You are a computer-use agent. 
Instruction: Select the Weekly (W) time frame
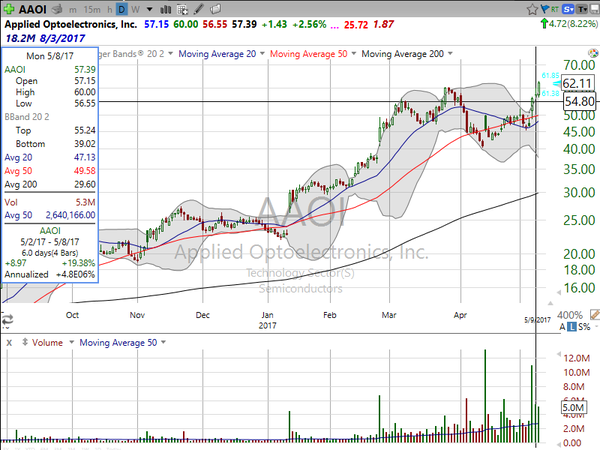[135, 9]
